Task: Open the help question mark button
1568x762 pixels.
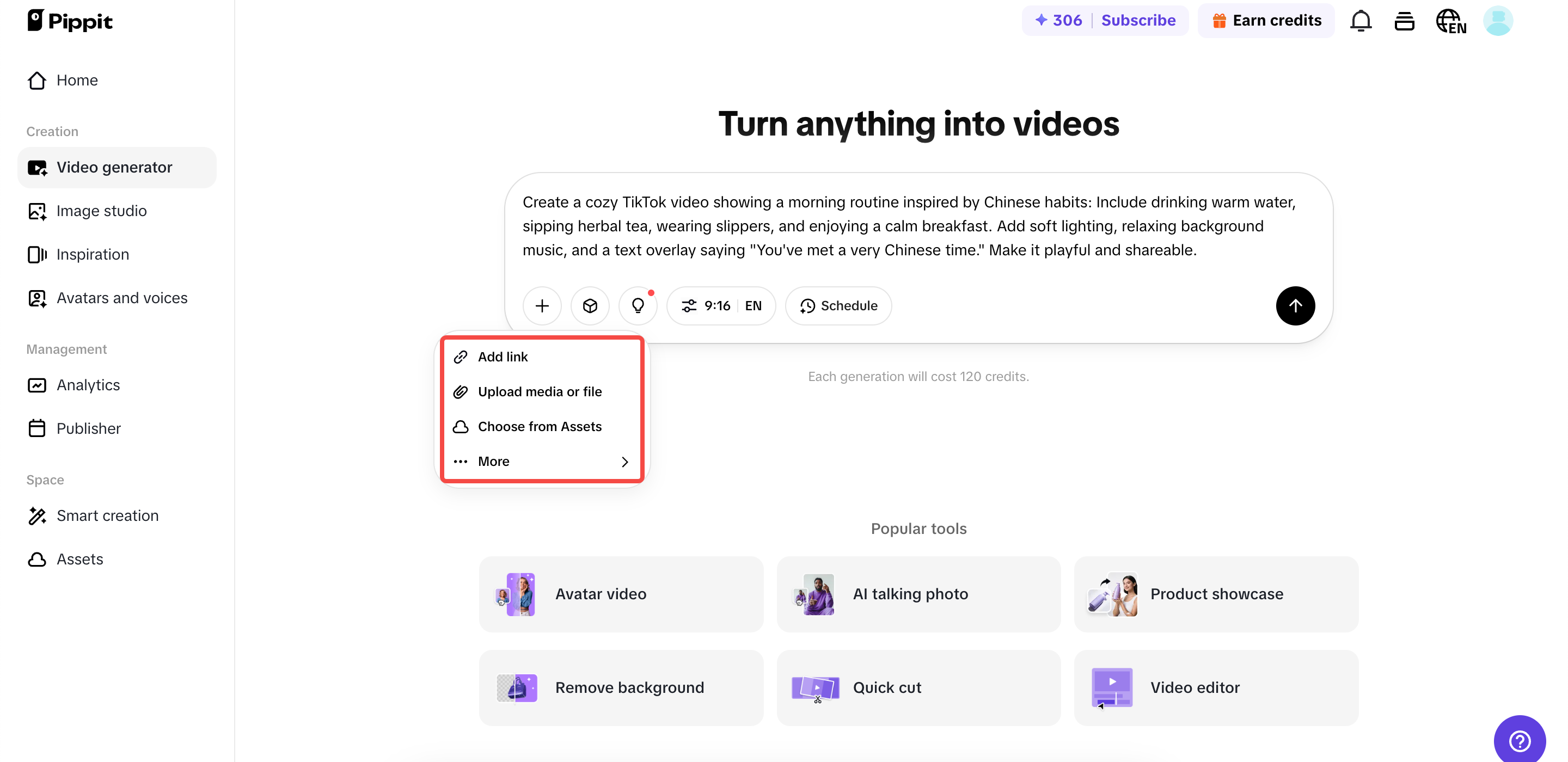Action: pyautogui.click(x=1520, y=740)
